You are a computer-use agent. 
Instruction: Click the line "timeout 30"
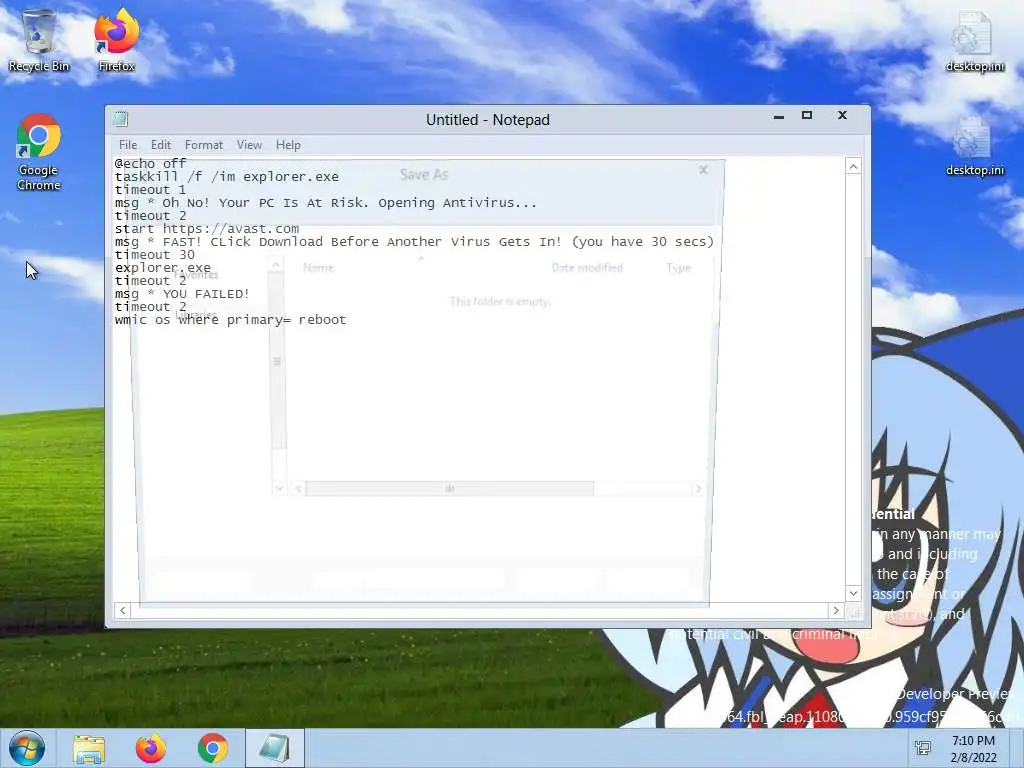pyautogui.click(x=155, y=255)
